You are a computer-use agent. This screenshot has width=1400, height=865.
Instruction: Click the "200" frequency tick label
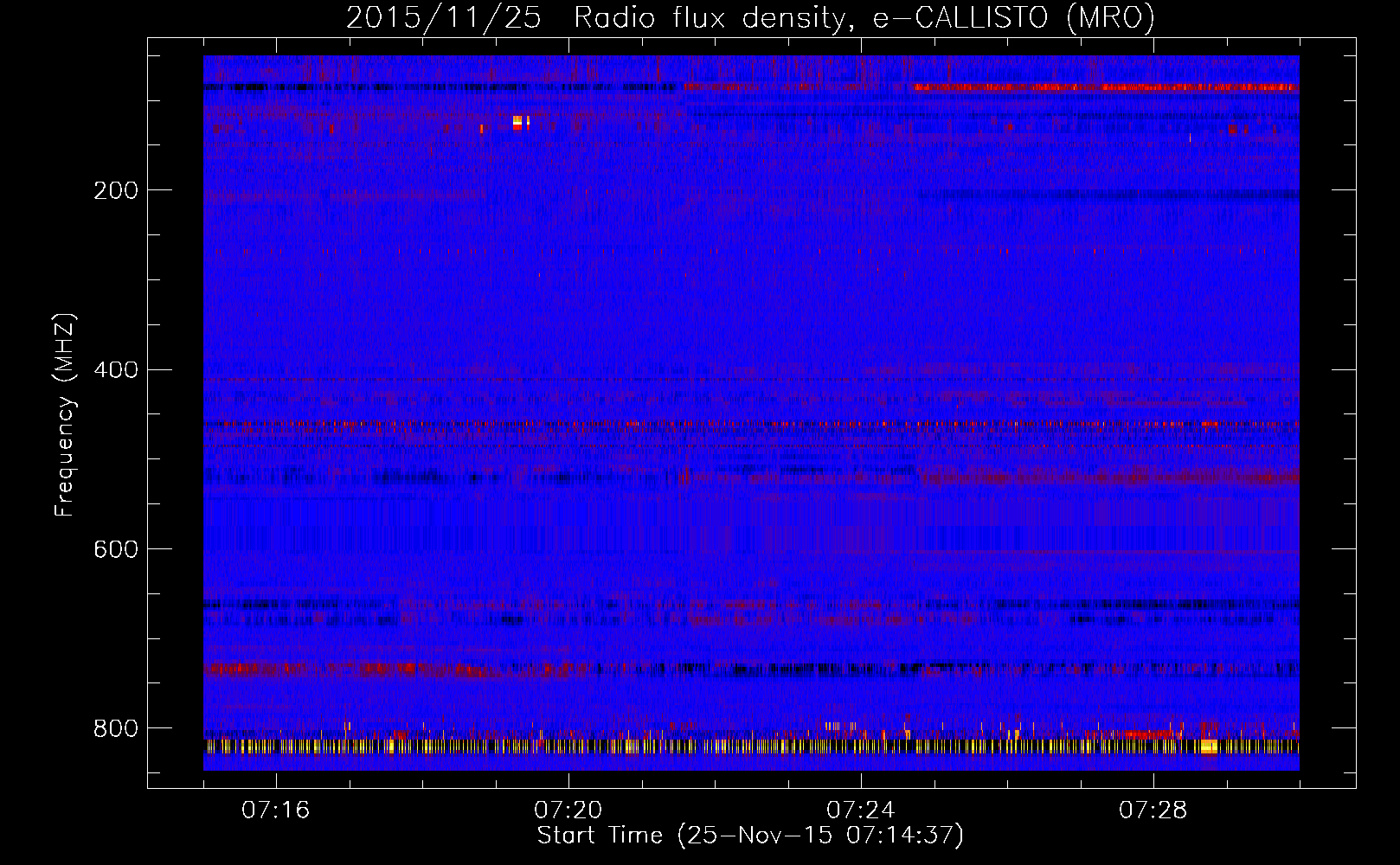pos(116,190)
